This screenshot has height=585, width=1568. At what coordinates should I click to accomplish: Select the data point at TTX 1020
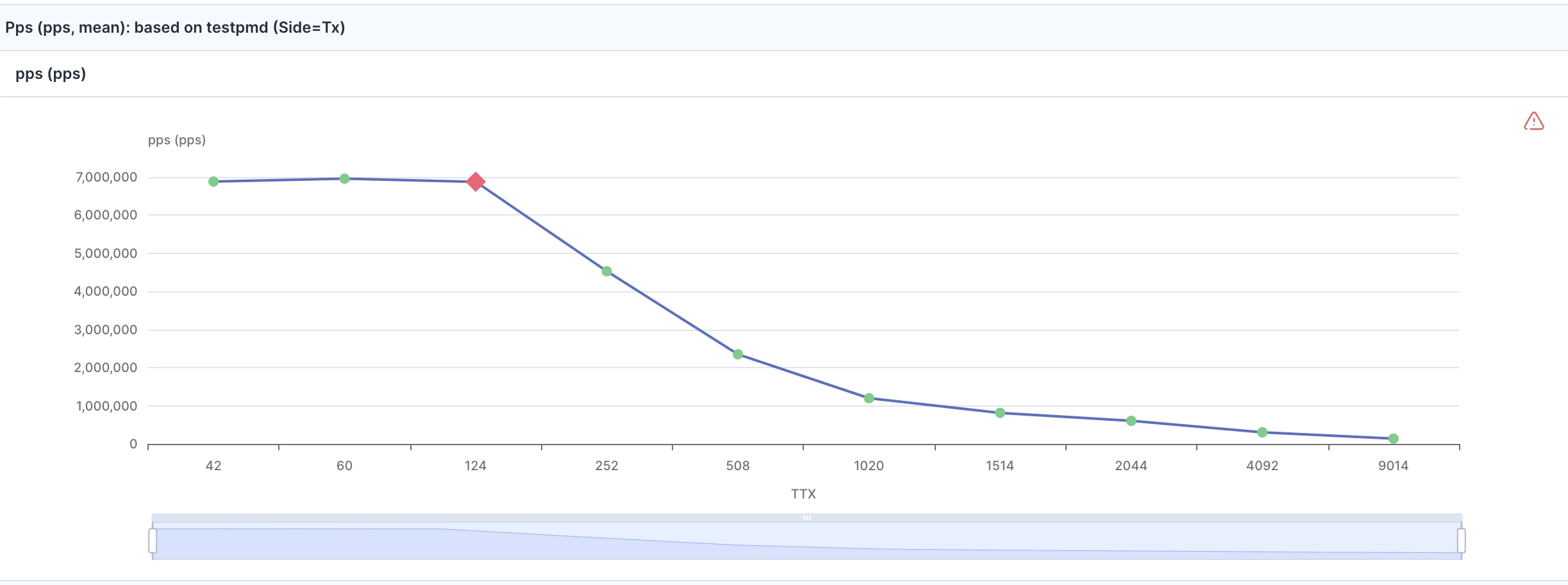coord(869,398)
